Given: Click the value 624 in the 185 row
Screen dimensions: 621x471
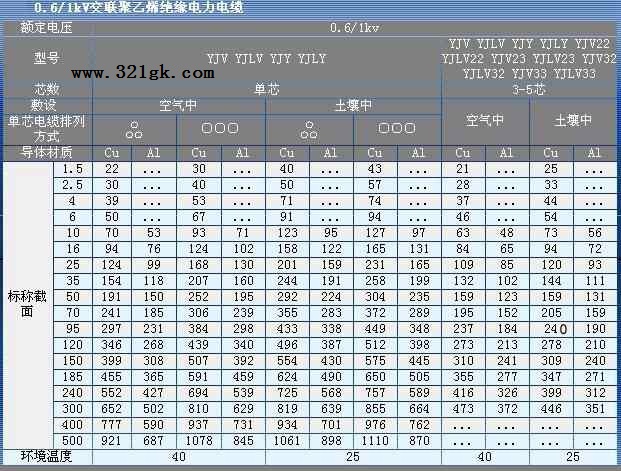Looking at the screenshot, I should [287, 376].
